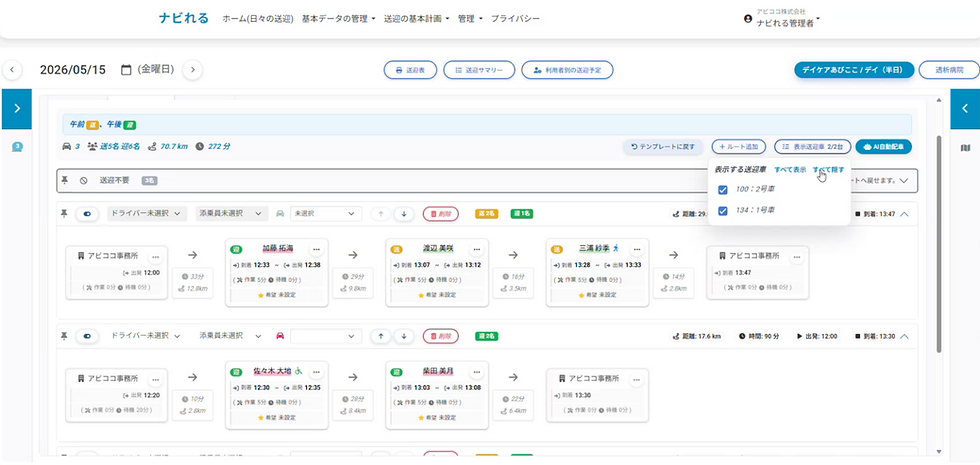Screen dimensions: 980x465
Task: Click the 送迎表 print button
Action: pos(411,70)
